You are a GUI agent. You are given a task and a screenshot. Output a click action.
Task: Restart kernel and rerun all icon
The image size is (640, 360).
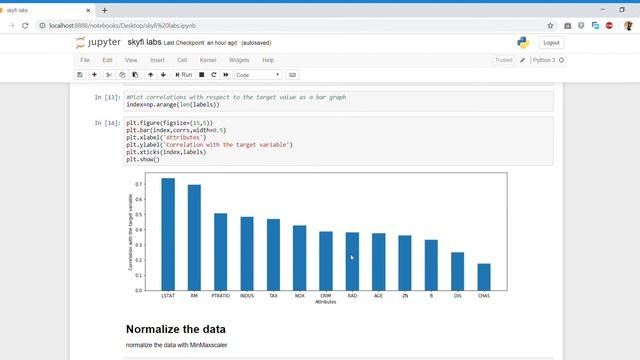[x=226, y=75]
